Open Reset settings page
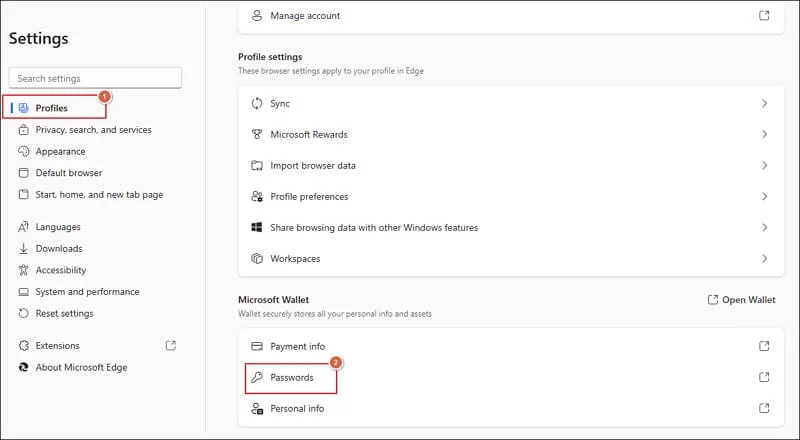The width and height of the screenshot is (800, 440). pos(64,313)
